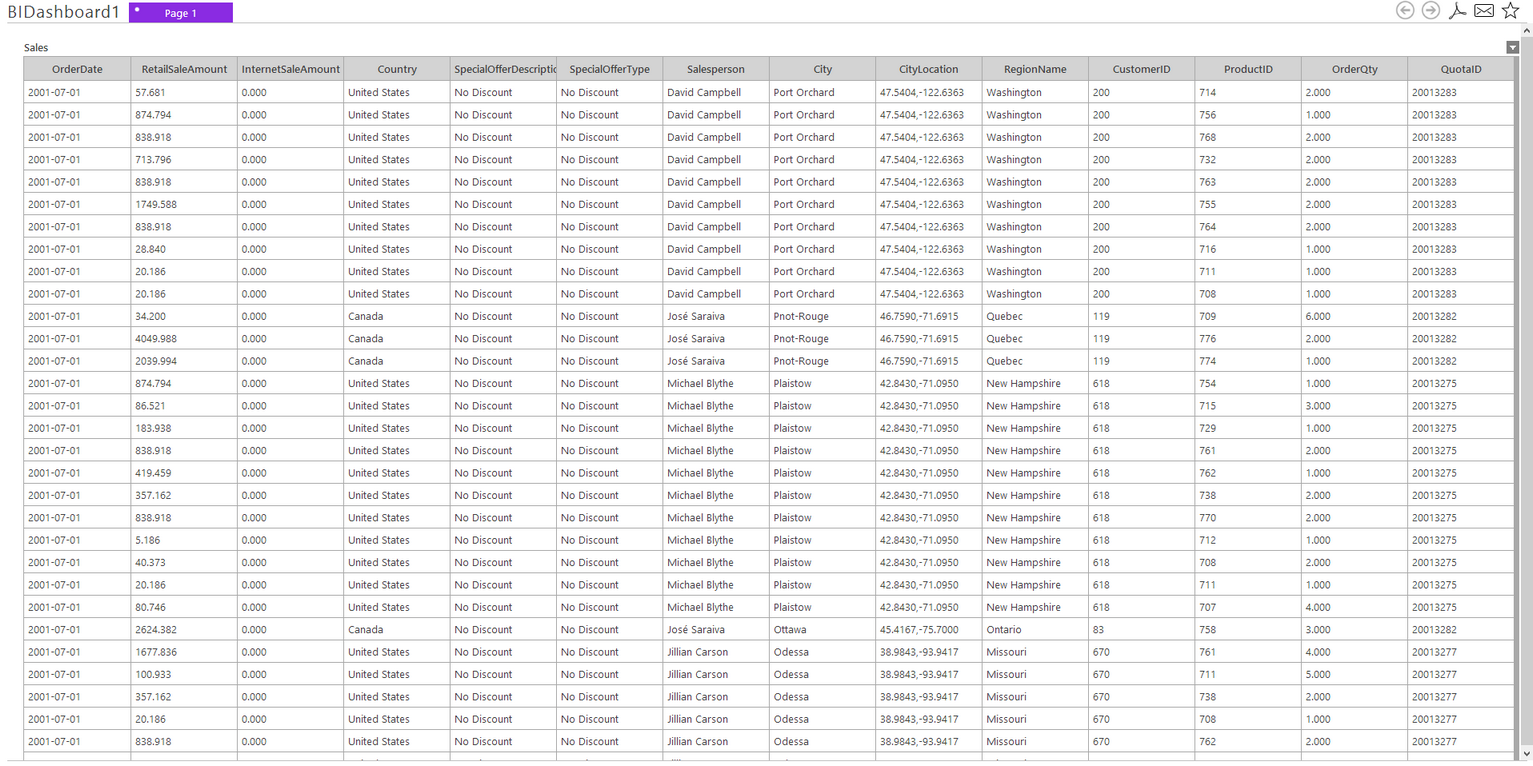The height and width of the screenshot is (766, 1533).
Task: Select the retail amount cell 713.796
Action: (184, 159)
